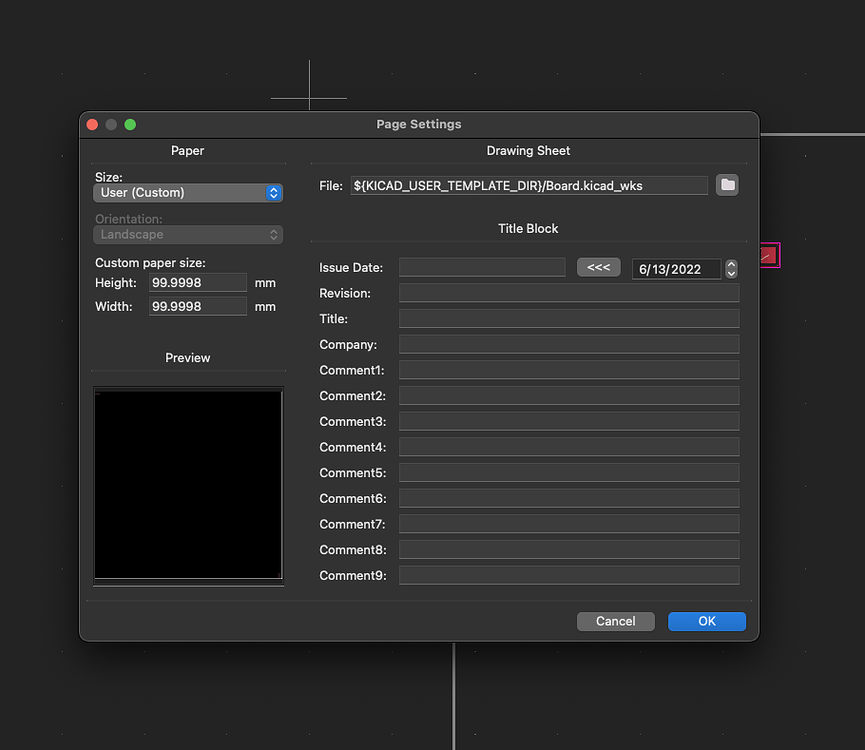Click the Comment1 text field
865x750 pixels.
click(x=568, y=369)
